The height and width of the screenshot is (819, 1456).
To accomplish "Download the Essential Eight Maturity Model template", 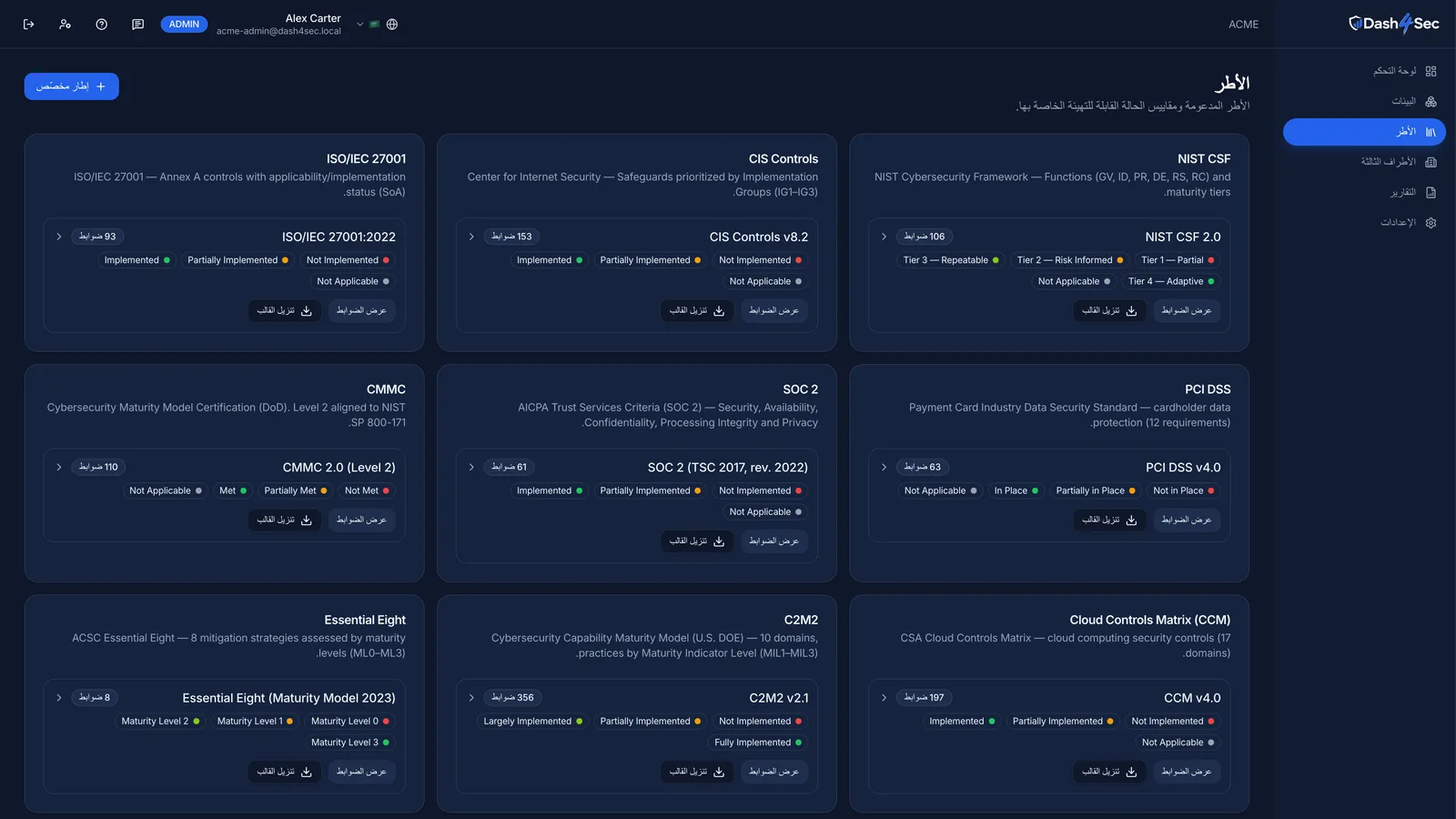I will click(285, 772).
